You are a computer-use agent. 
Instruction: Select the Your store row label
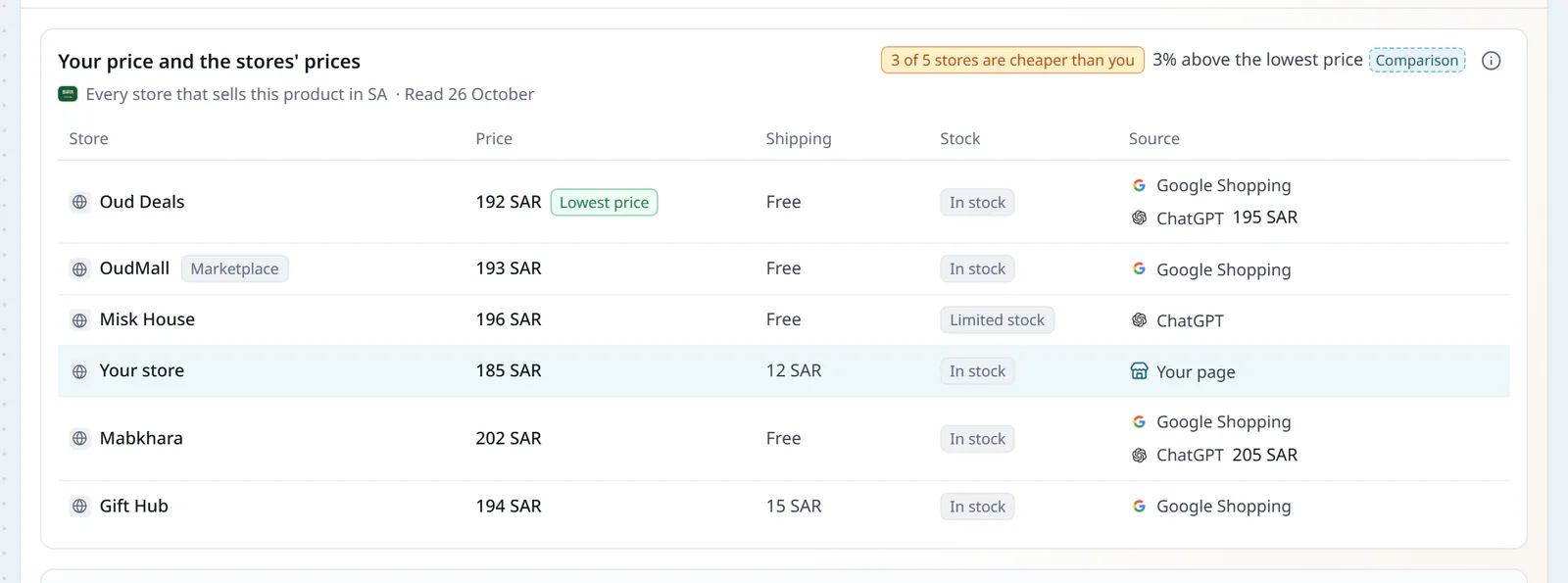click(142, 370)
